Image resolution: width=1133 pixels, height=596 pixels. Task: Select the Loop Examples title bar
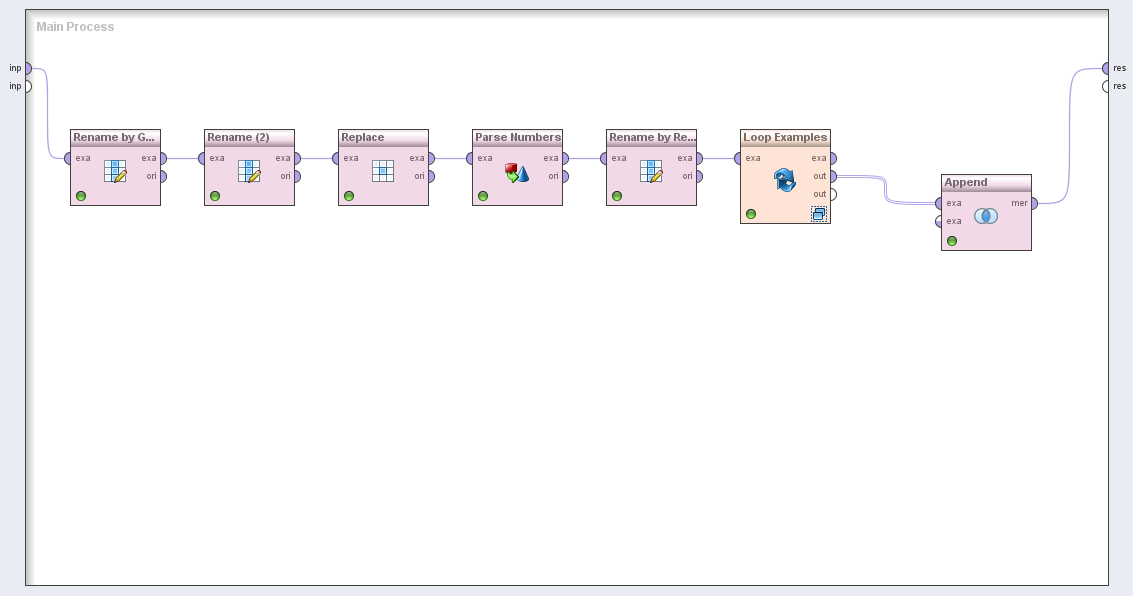785,137
